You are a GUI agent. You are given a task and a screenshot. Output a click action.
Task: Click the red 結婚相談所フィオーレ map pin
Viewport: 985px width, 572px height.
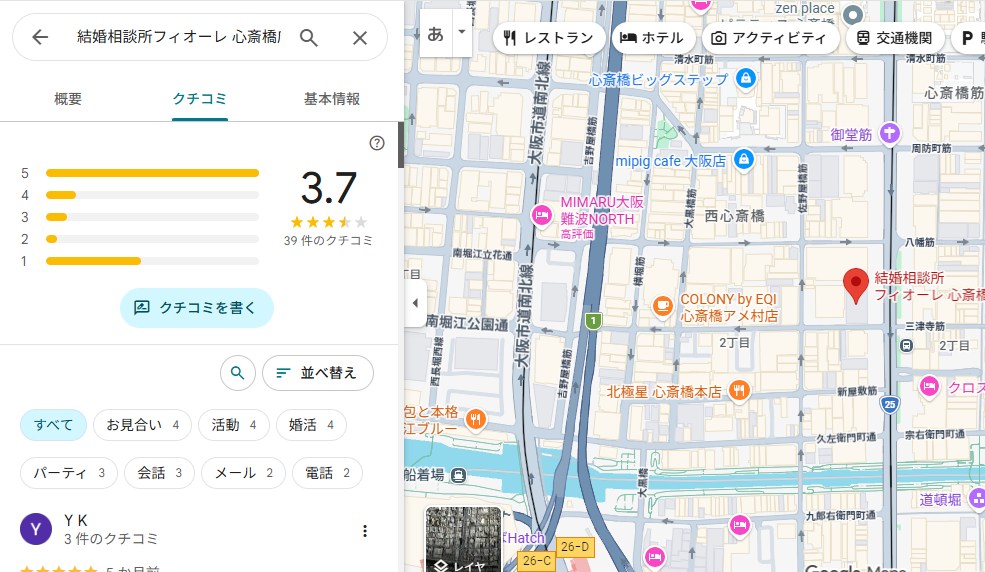855,285
